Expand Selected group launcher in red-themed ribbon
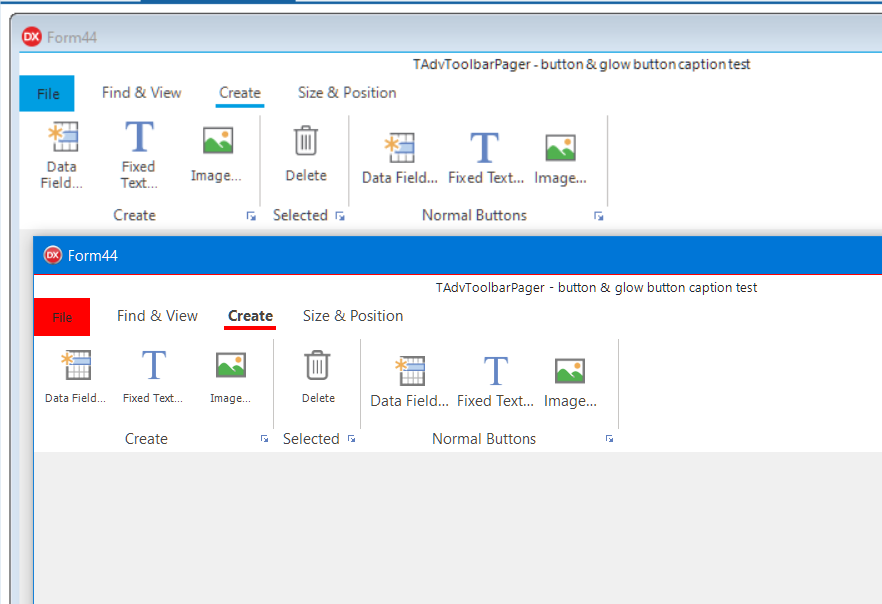882x604 pixels. (352, 439)
